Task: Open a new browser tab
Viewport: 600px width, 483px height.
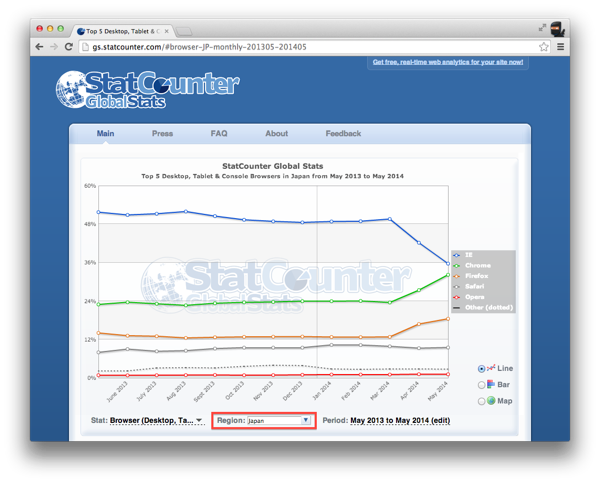Action: pyautogui.click(x=184, y=31)
